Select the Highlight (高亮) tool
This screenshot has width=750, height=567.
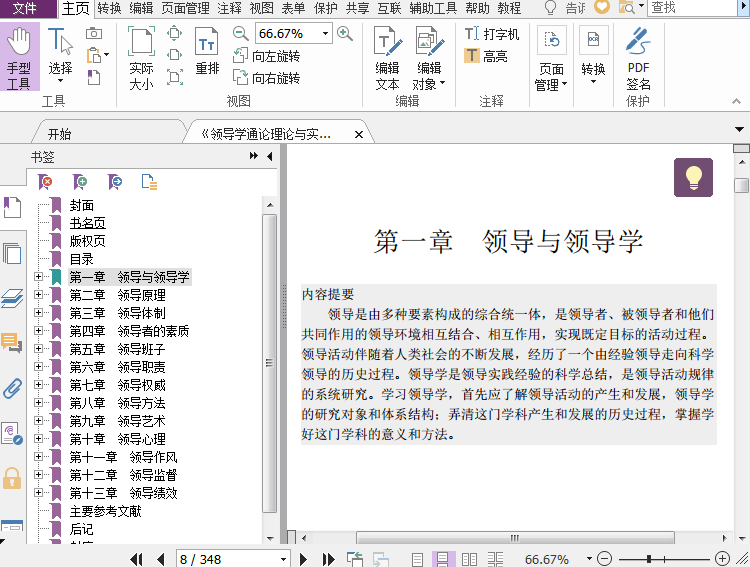click(486, 56)
